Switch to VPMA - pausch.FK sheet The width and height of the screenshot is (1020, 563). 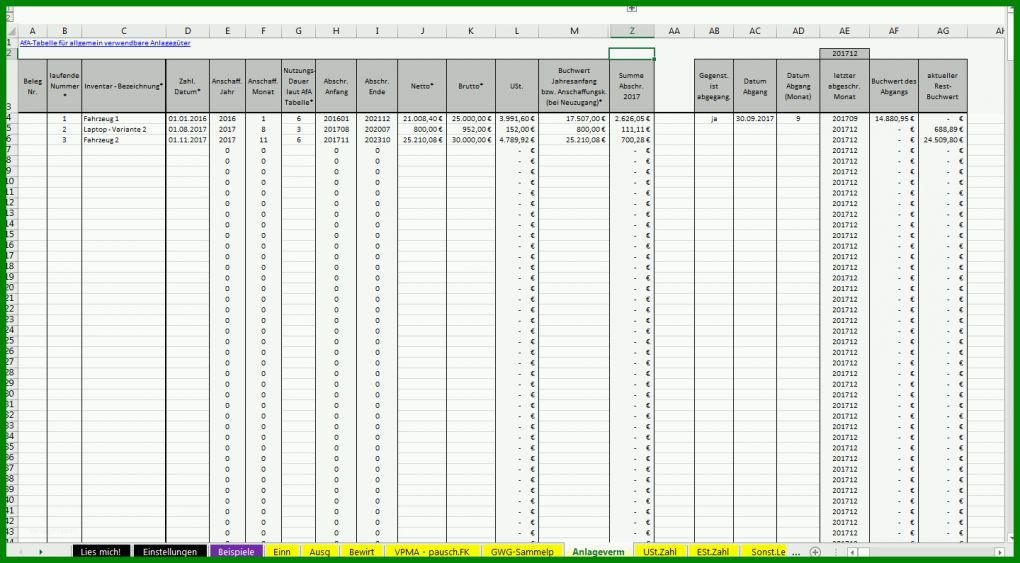[432, 552]
